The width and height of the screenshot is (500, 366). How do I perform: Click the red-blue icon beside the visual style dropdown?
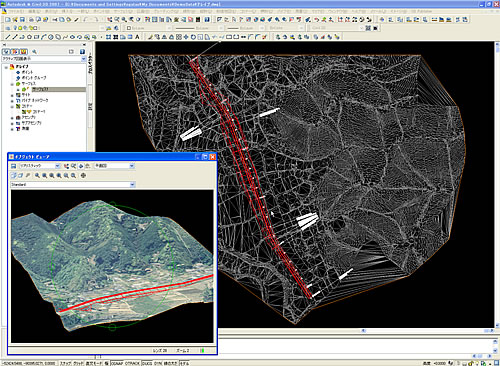tap(66, 166)
